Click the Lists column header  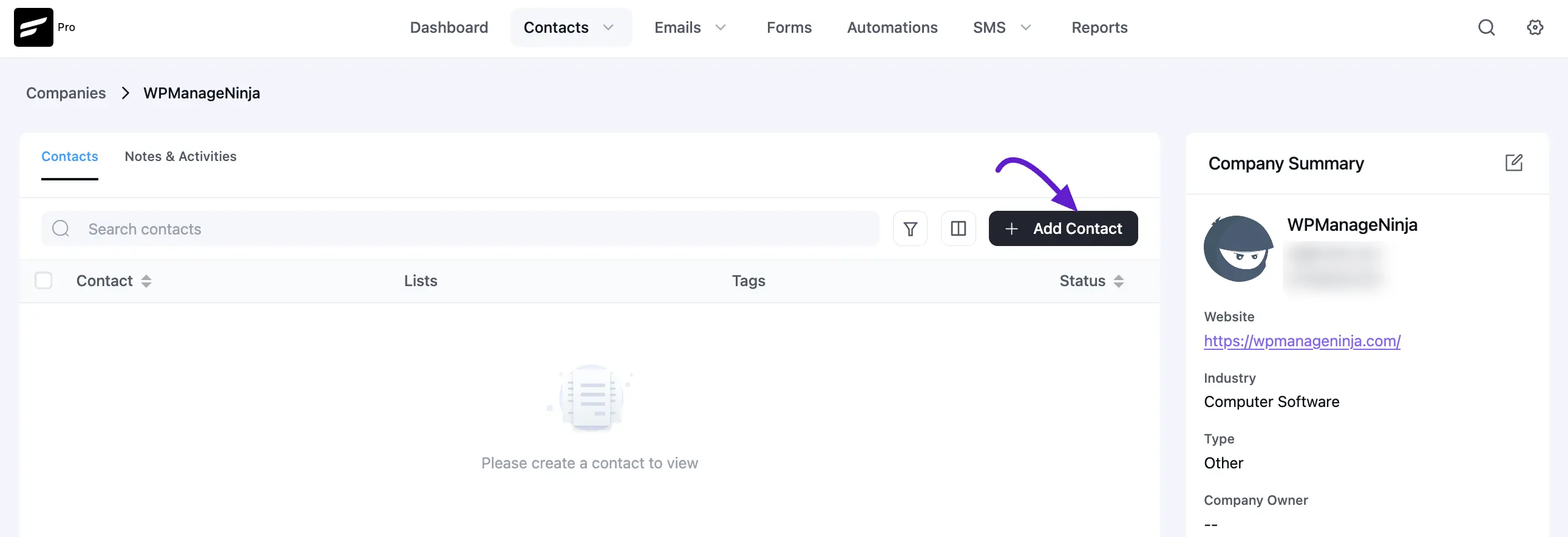(x=421, y=281)
